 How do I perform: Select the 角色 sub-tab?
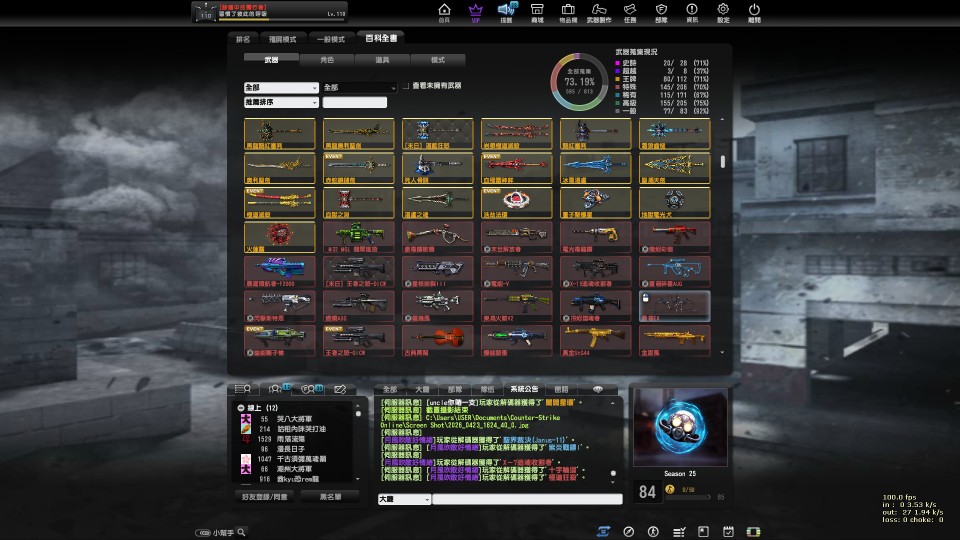click(x=327, y=60)
